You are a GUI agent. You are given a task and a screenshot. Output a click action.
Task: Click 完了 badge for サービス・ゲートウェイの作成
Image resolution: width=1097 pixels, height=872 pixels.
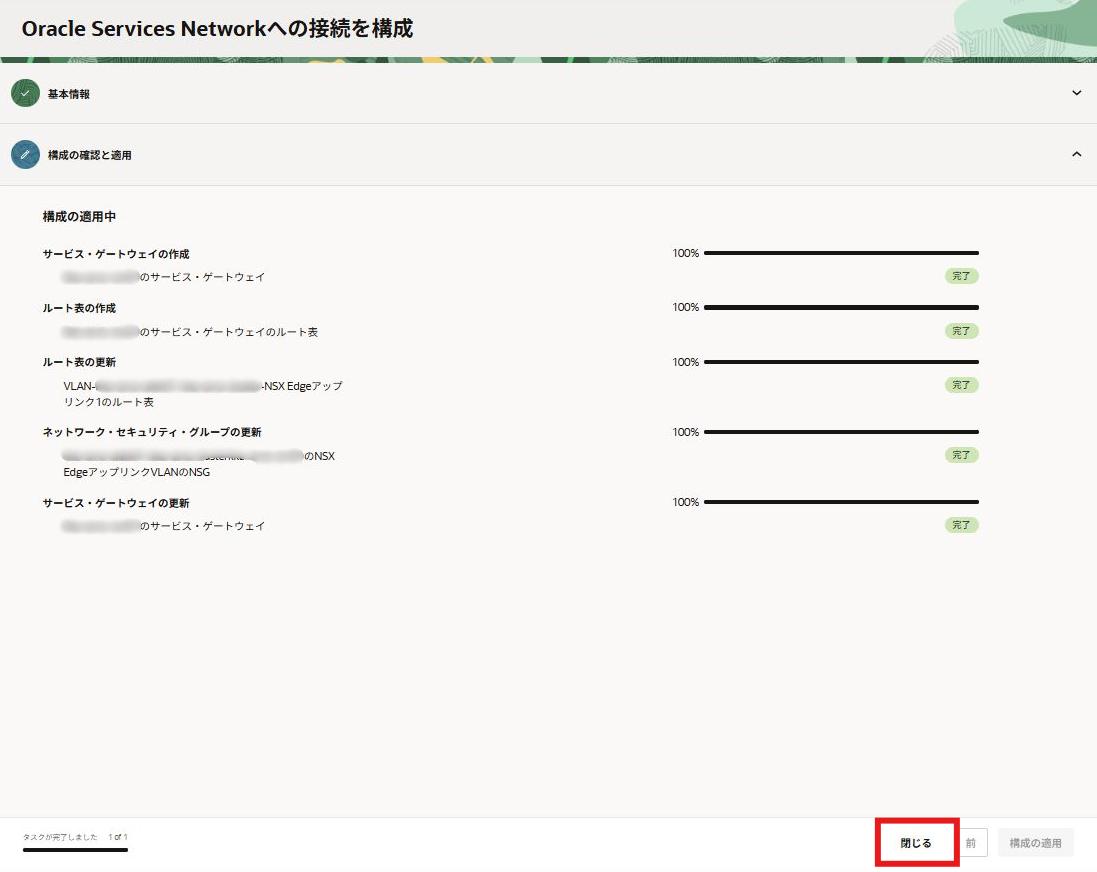961,276
